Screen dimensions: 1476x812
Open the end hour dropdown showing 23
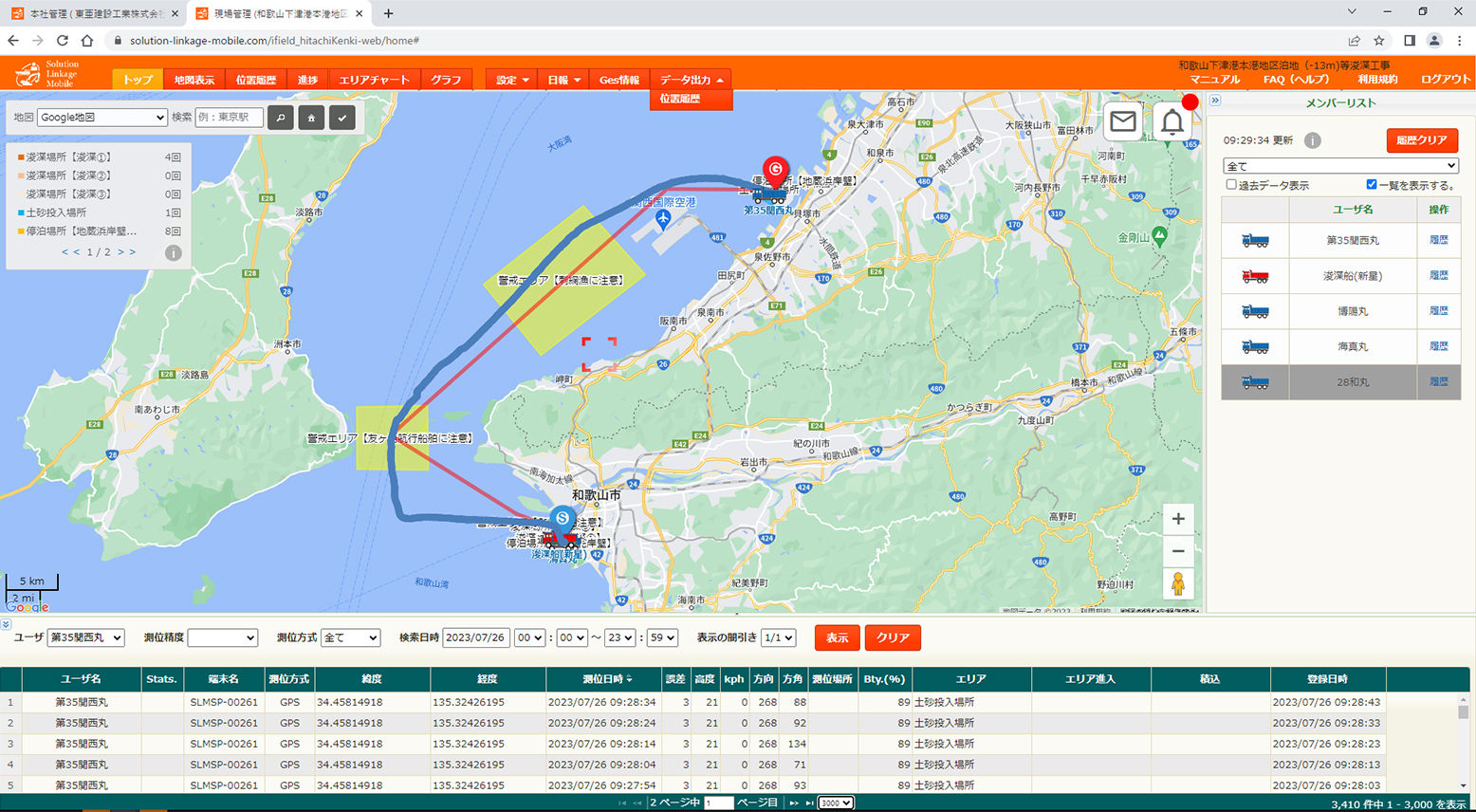coord(620,637)
